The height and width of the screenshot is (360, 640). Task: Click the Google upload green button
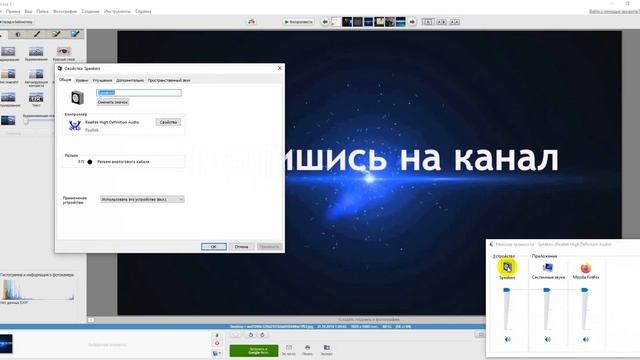254,351
